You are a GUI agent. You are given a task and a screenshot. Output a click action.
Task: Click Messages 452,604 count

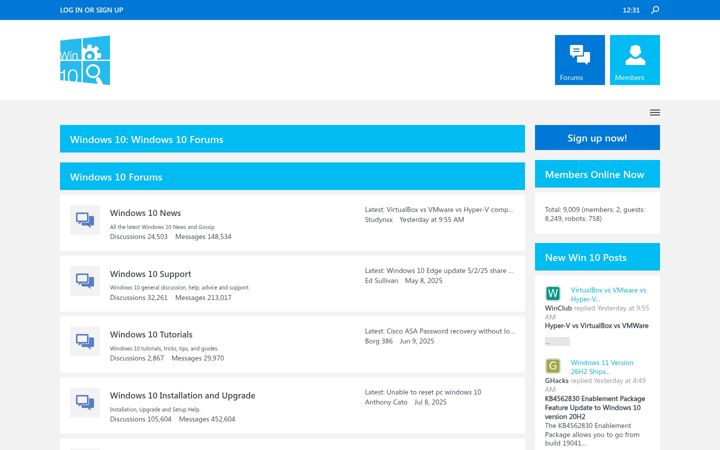click(207, 419)
